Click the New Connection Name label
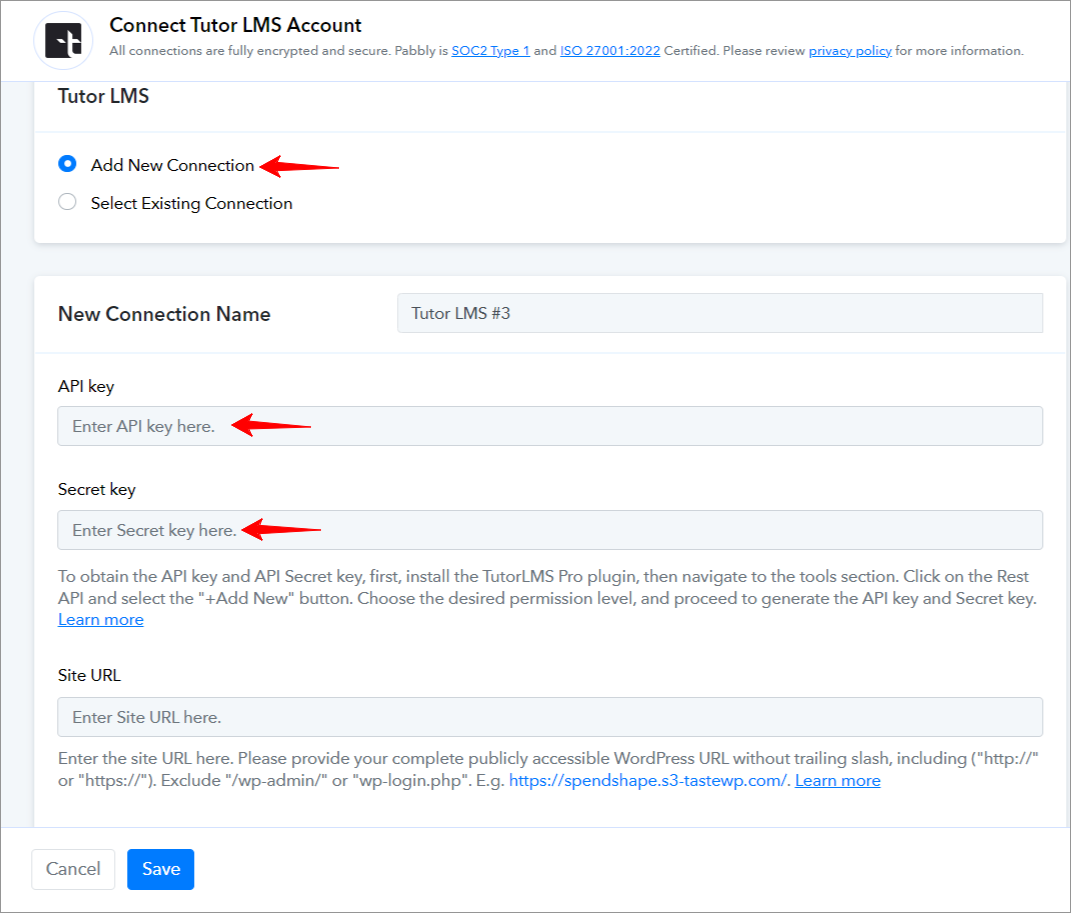1071x913 pixels. [x=164, y=313]
